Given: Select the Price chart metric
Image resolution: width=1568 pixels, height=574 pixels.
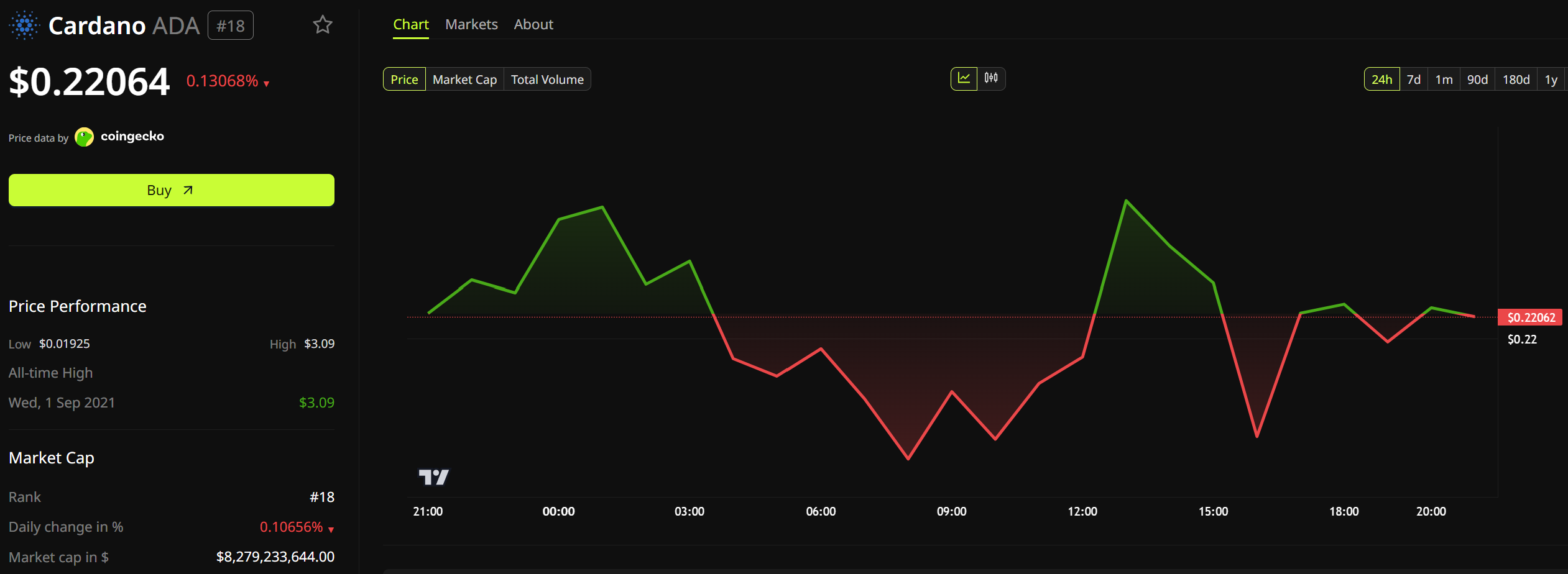Looking at the screenshot, I should pos(404,80).
